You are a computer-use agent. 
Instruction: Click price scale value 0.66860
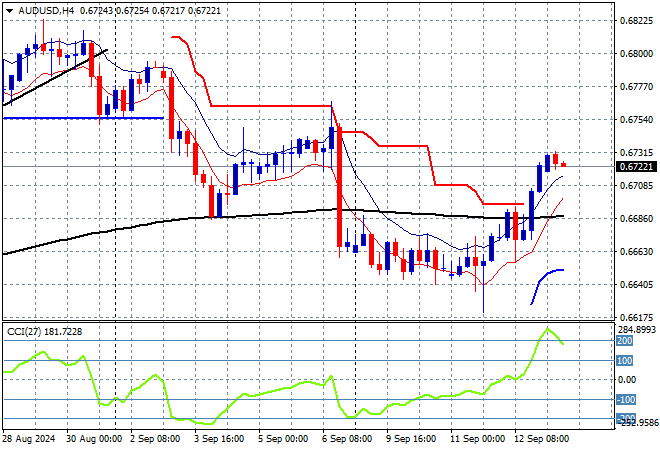pyautogui.click(x=636, y=218)
